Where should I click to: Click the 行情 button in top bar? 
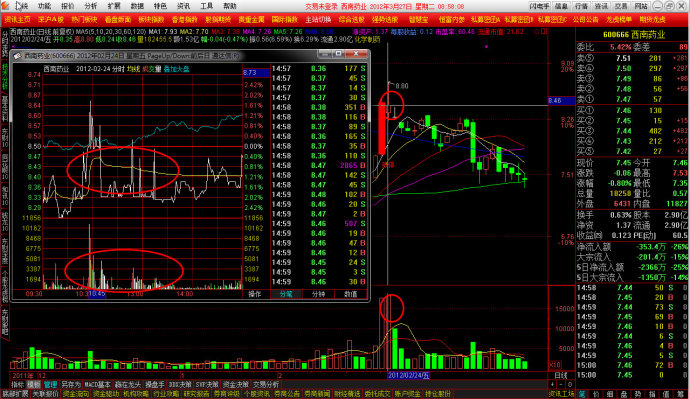(x=581, y=6)
